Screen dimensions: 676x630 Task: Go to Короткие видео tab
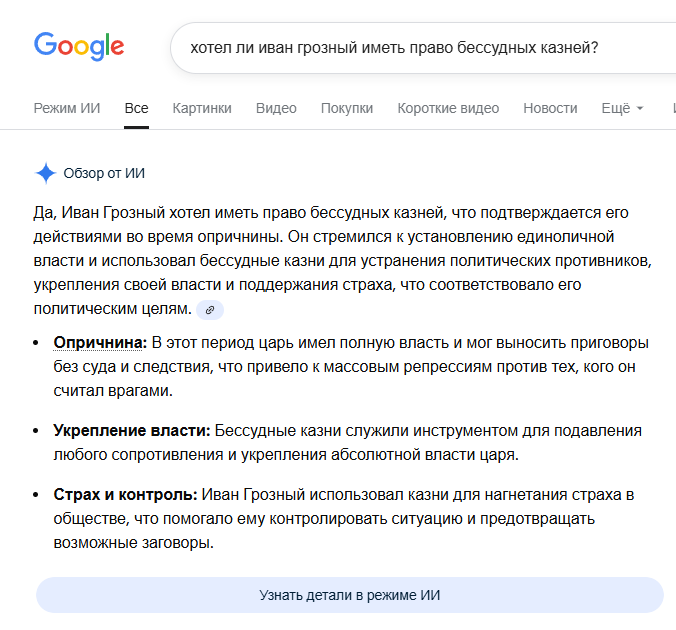coord(448,108)
